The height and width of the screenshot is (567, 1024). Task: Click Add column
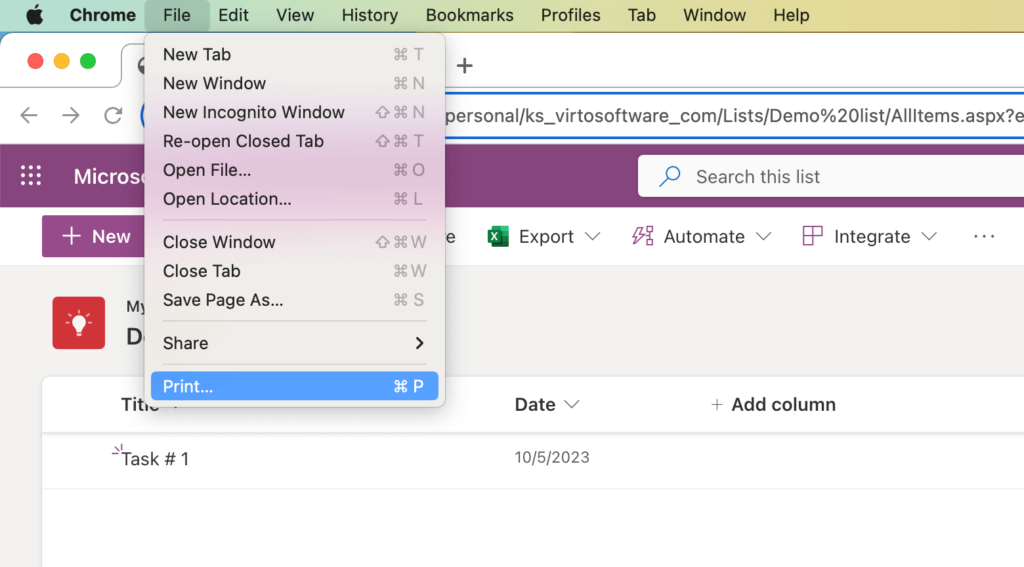point(773,404)
